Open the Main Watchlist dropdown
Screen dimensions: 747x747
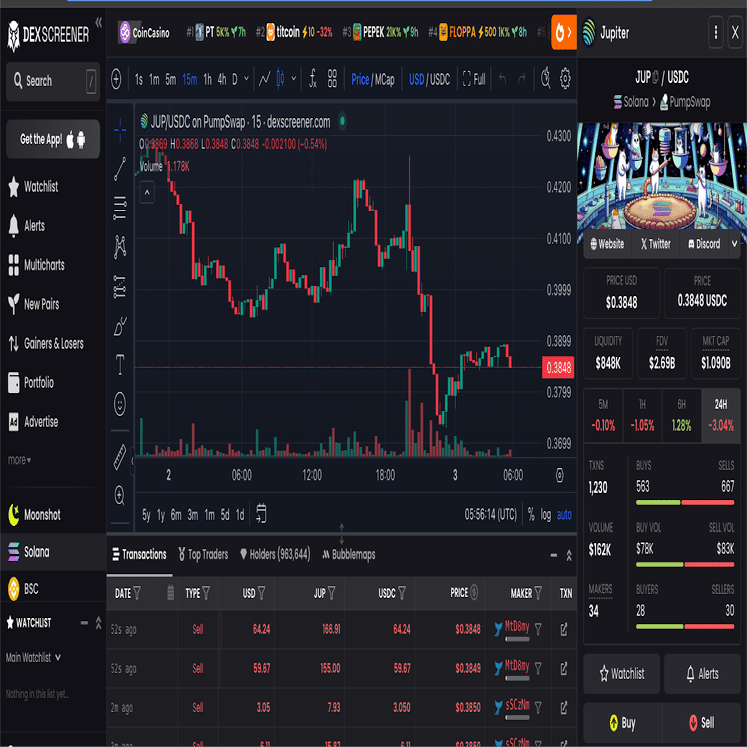33,657
